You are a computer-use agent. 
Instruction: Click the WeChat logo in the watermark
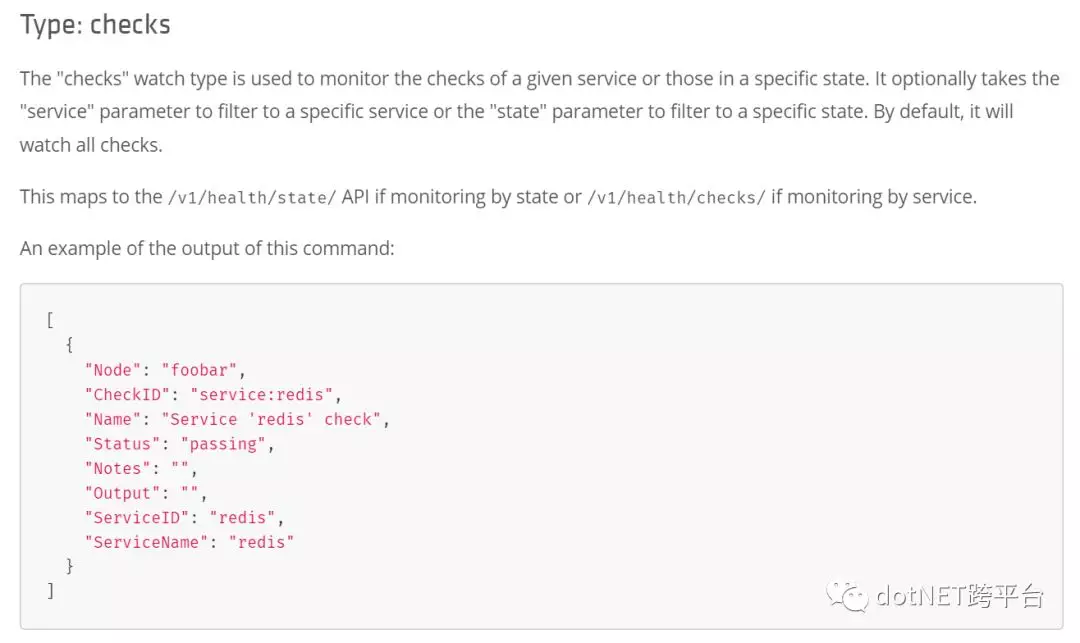pyautogui.click(x=848, y=595)
